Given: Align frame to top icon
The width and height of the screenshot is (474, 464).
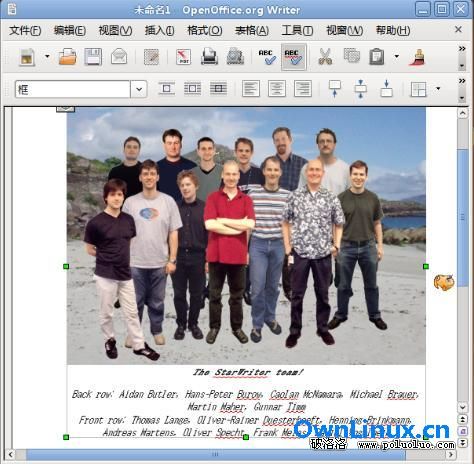Looking at the screenshot, I should [335, 89].
